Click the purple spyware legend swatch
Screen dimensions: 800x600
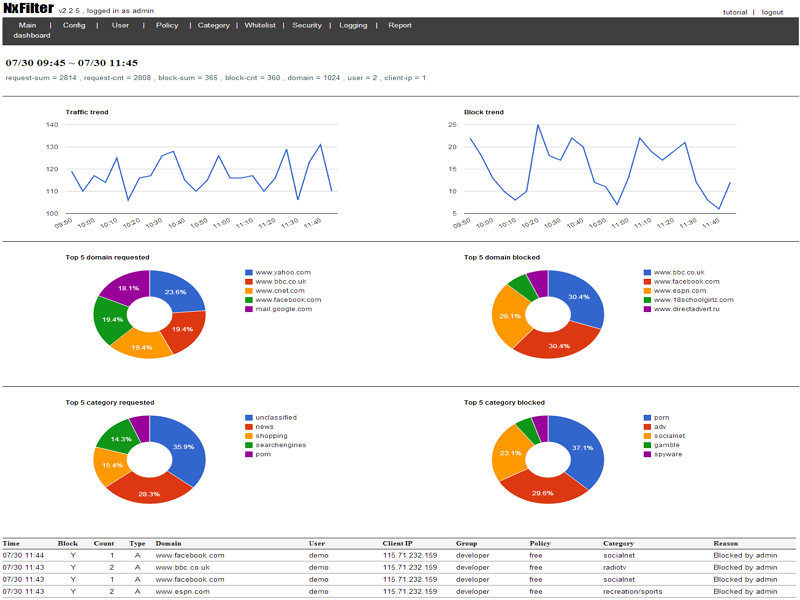pos(647,454)
